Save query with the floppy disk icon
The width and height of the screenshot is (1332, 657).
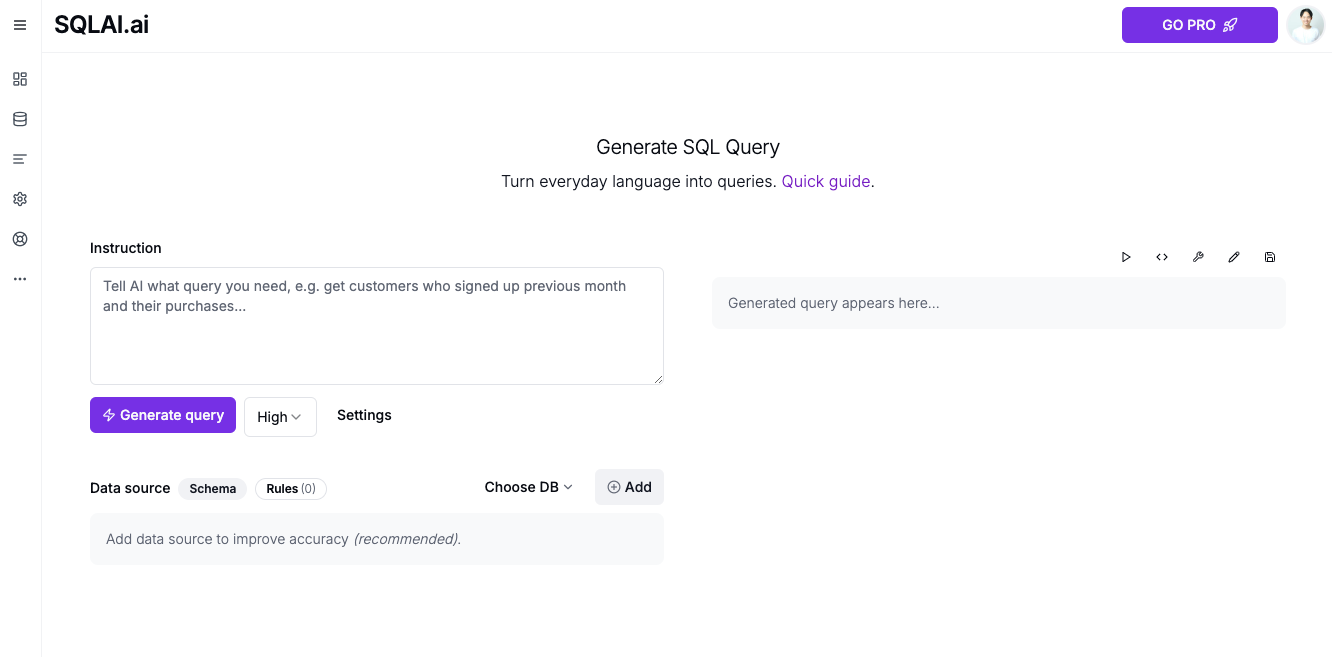(1270, 257)
